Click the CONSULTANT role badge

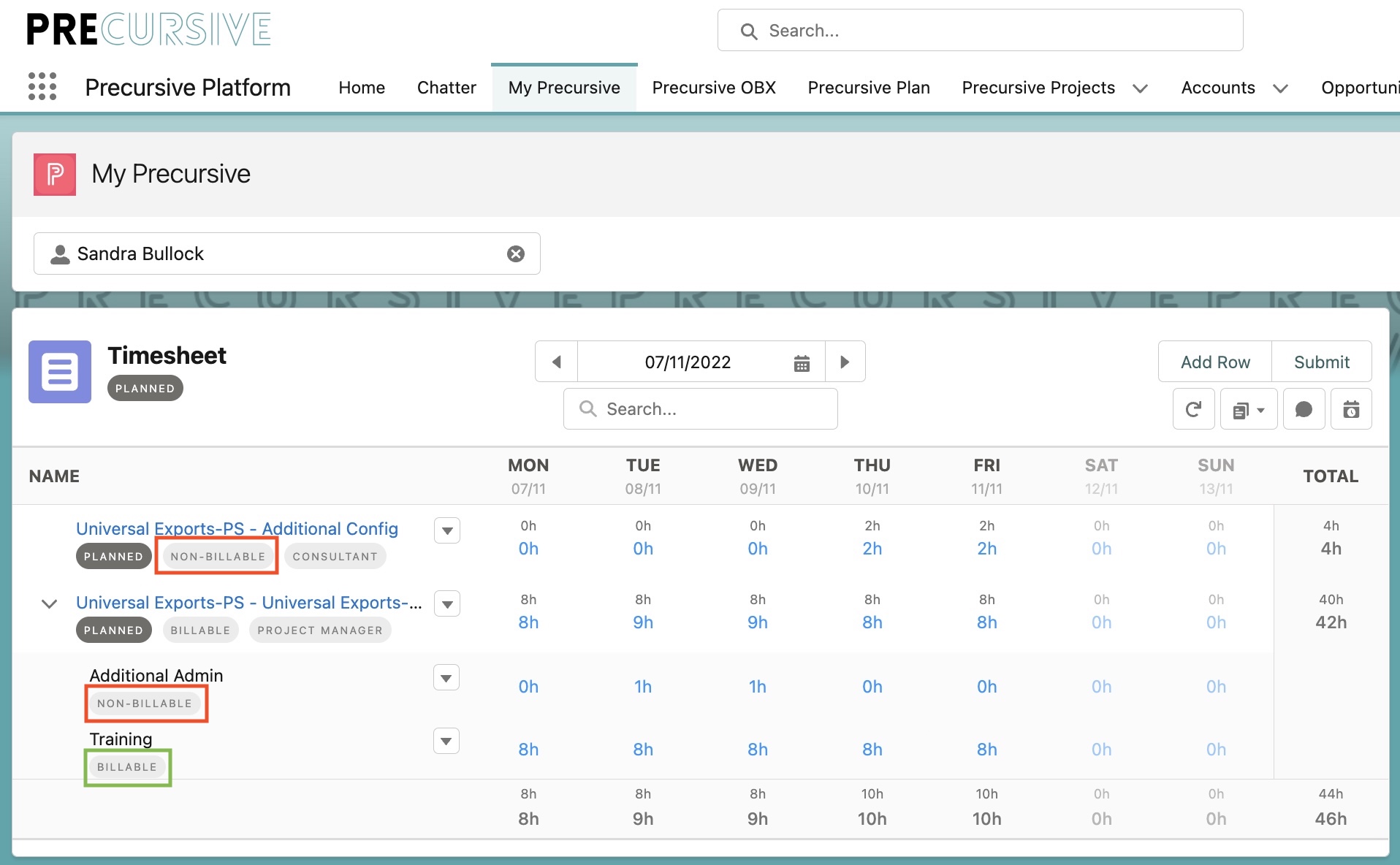pyautogui.click(x=335, y=557)
